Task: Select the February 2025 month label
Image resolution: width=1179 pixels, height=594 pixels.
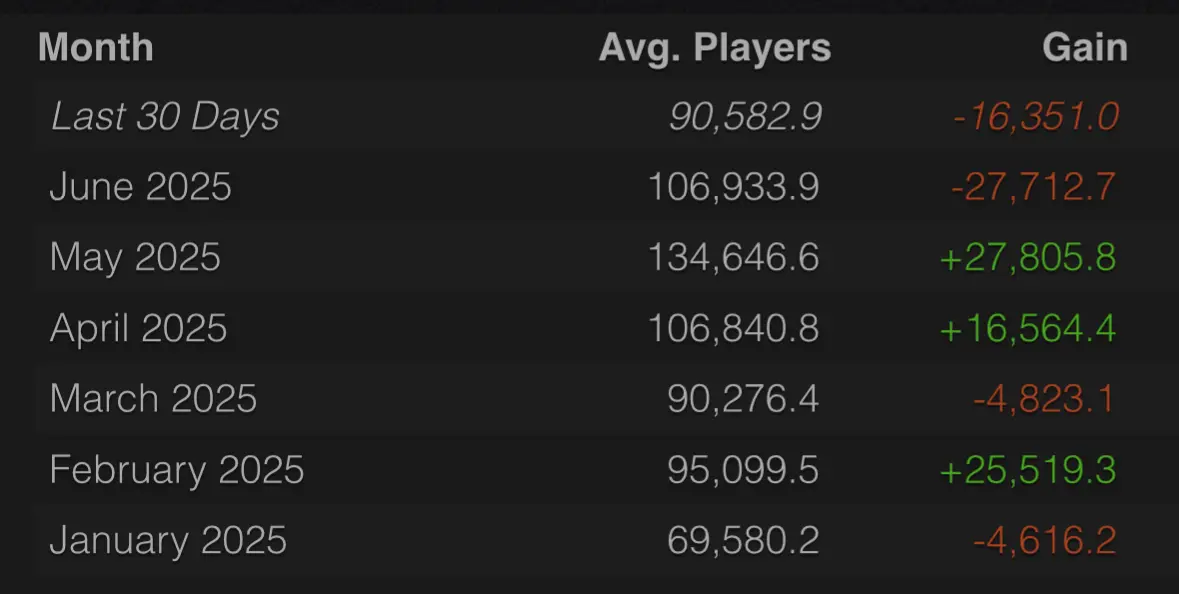Action: pyautogui.click(x=177, y=470)
